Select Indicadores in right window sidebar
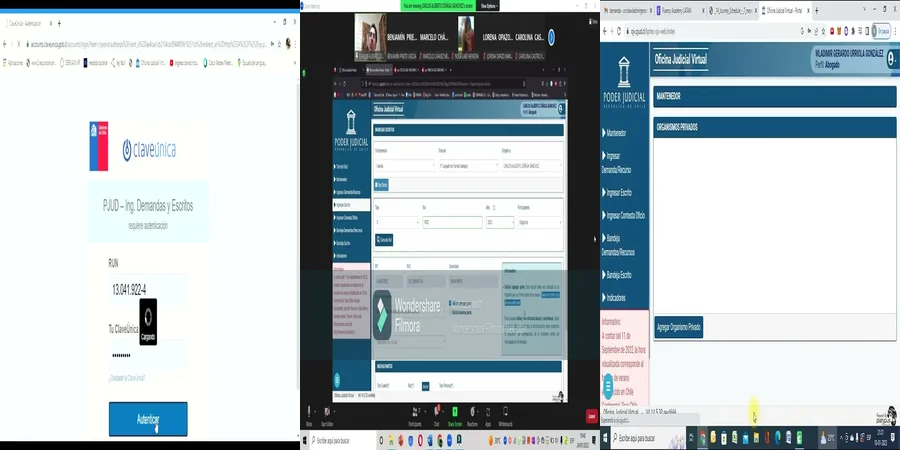This screenshot has height=450, width=900. pos(615,298)
